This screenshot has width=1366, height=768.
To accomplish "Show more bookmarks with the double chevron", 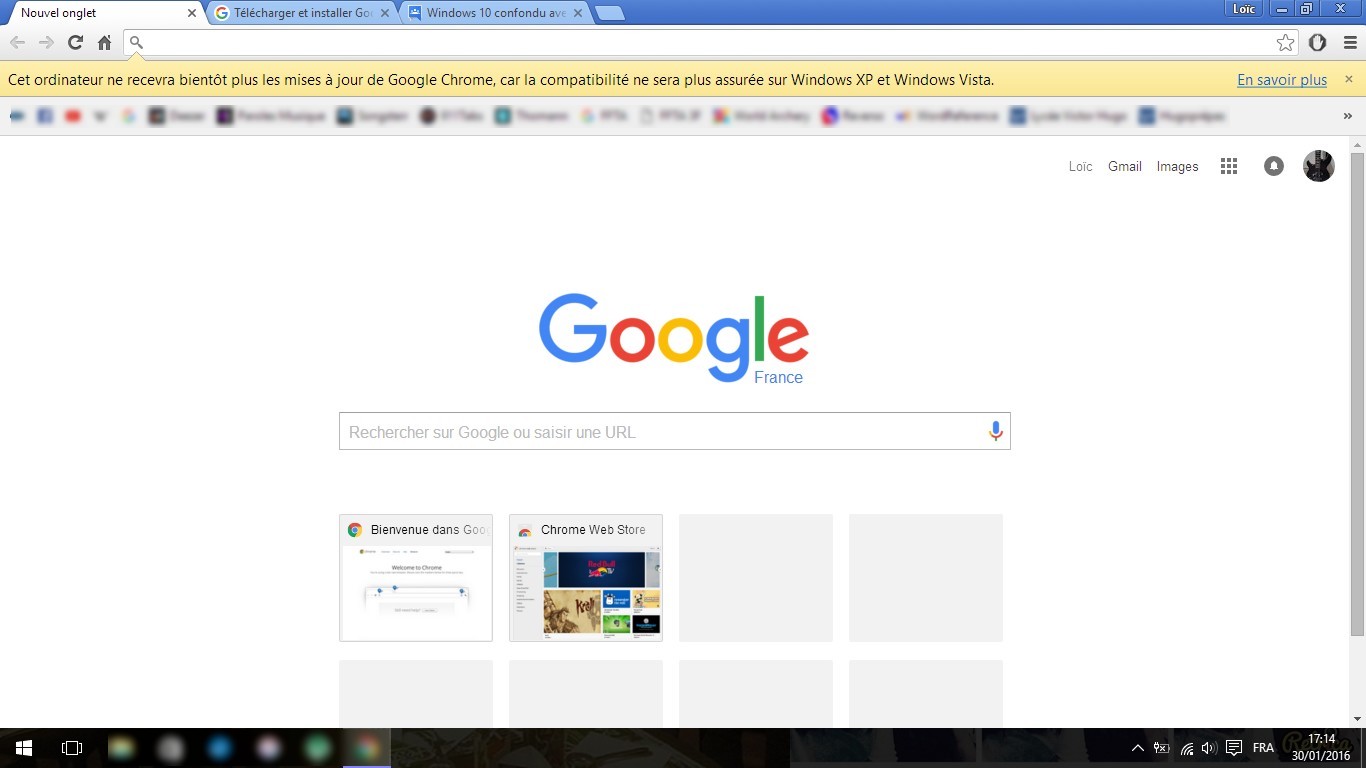I will [1348, 116].
